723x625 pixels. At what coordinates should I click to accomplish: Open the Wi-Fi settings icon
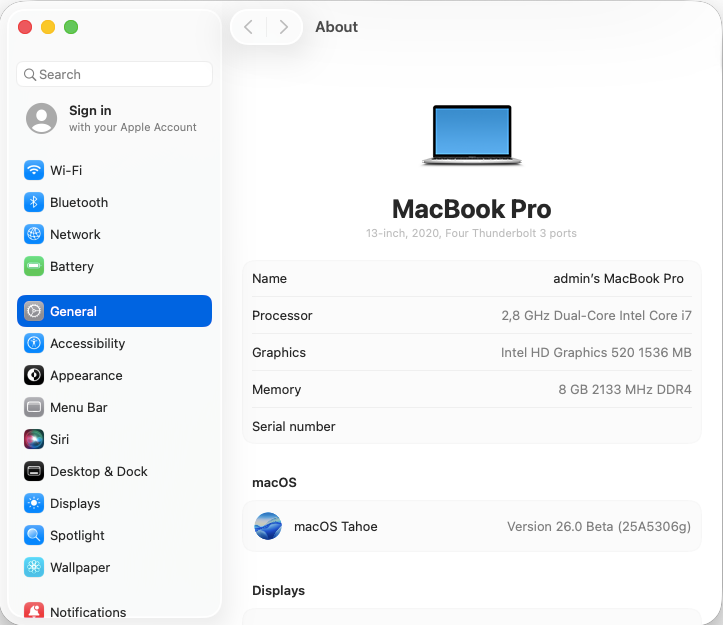point(34,170)
